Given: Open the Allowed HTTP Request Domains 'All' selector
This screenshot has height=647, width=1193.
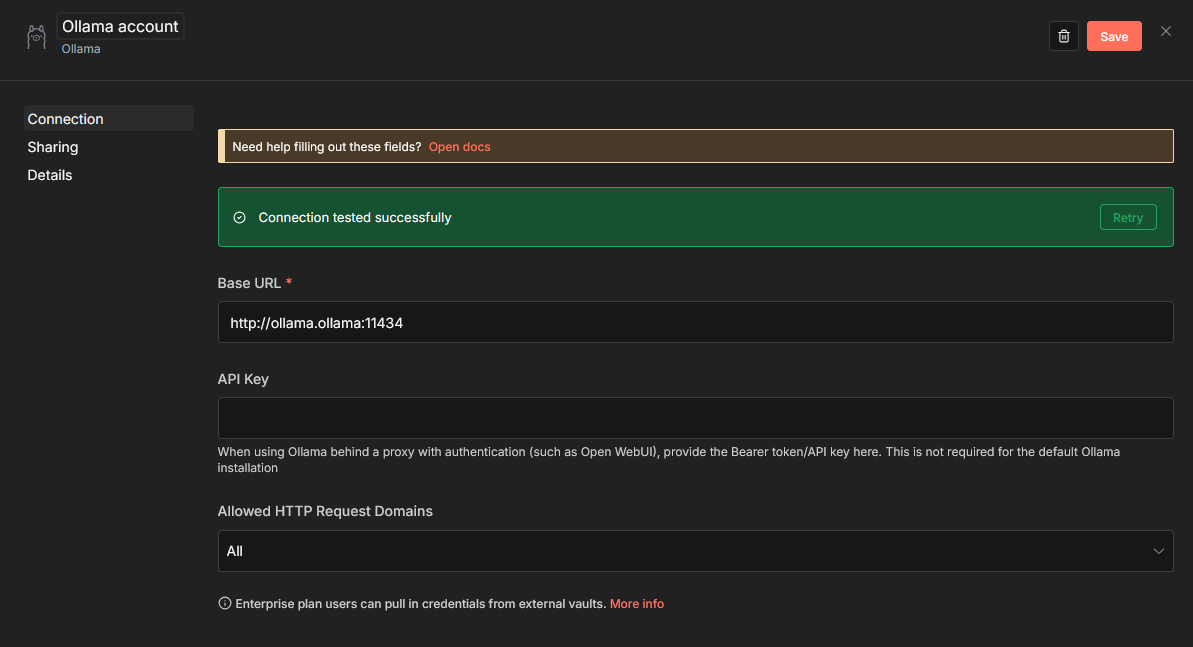Looking at the screenshot, I should [x=680, y=551].
